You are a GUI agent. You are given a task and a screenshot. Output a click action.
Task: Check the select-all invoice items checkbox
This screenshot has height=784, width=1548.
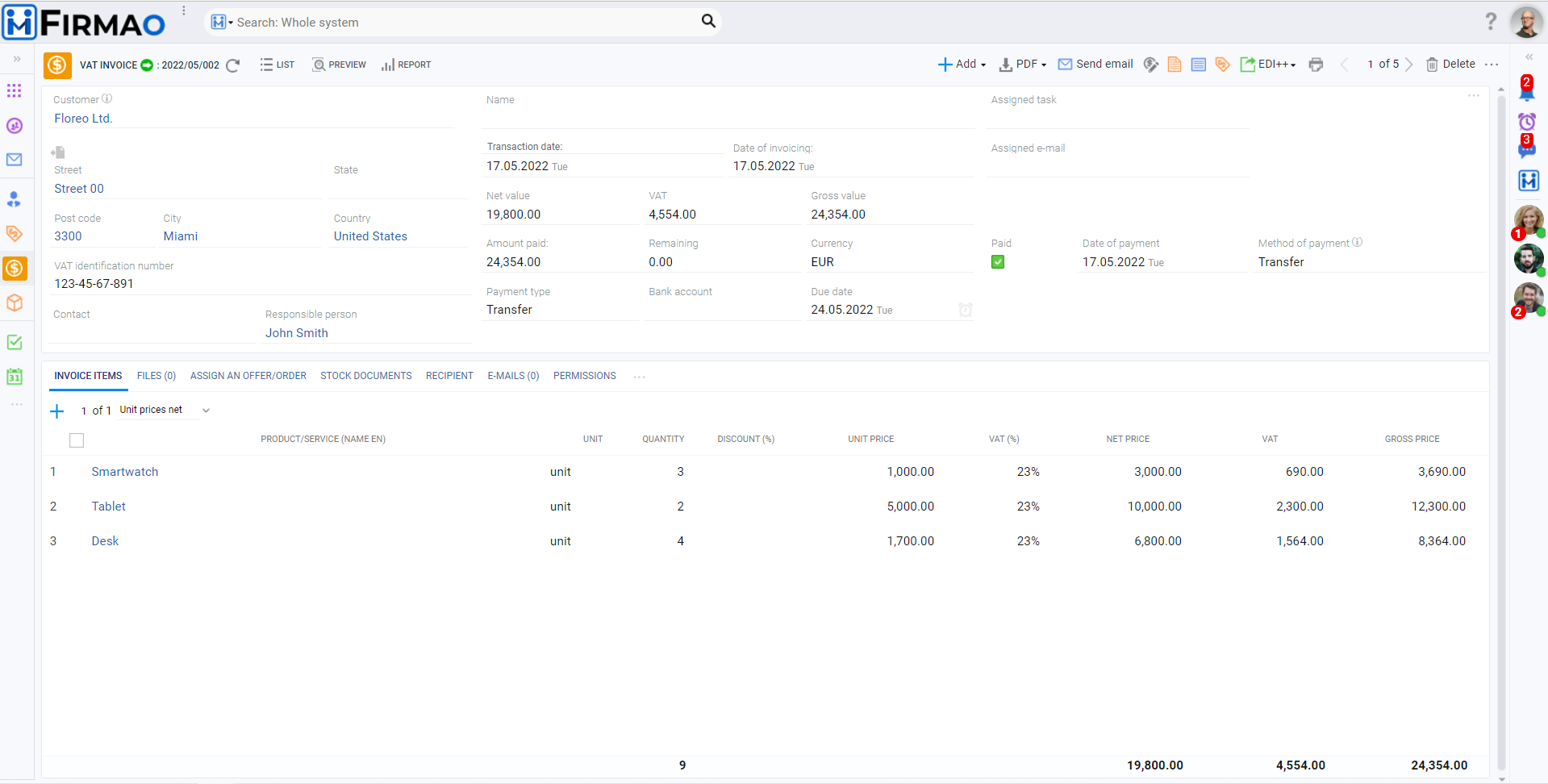(x=77, y=440)
